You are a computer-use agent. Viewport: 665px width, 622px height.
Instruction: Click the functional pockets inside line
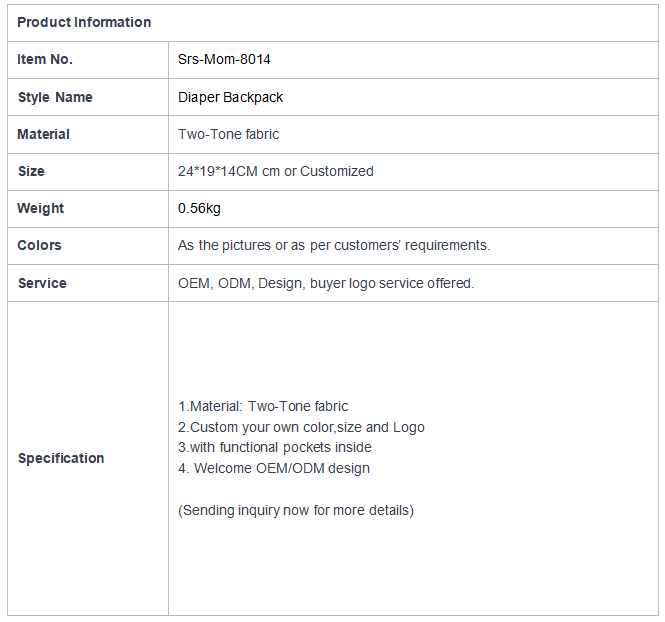click(x=274, y=447)
